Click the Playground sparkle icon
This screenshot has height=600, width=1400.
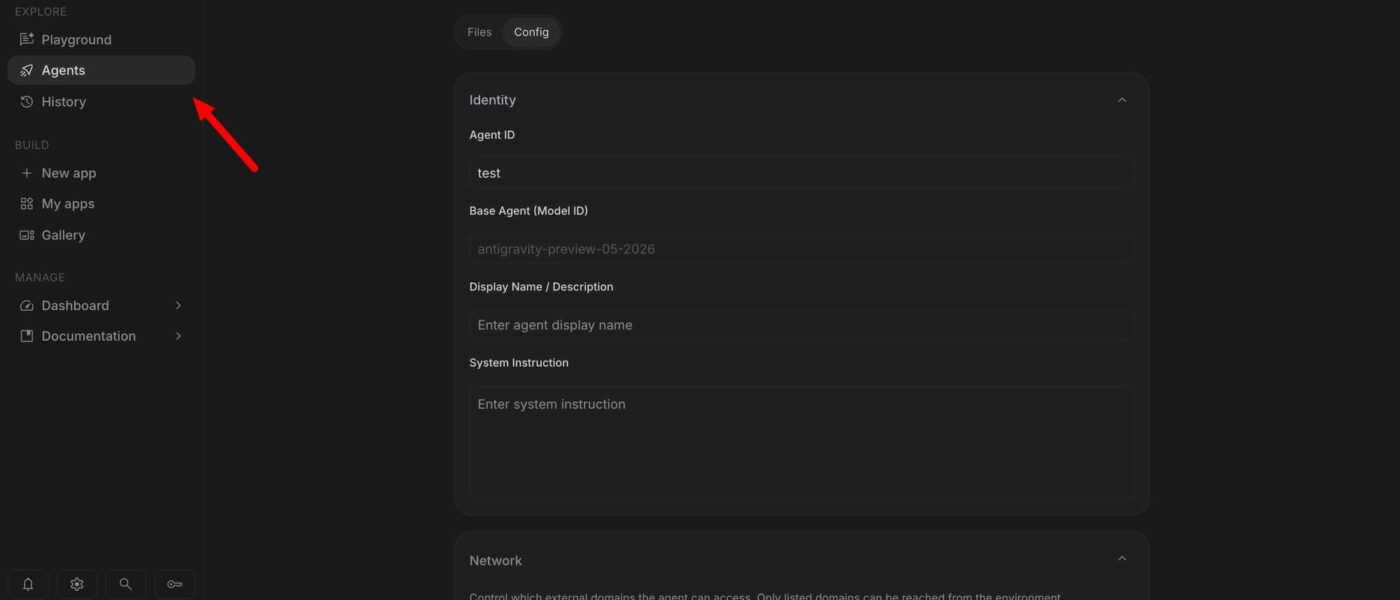(27, 39)
